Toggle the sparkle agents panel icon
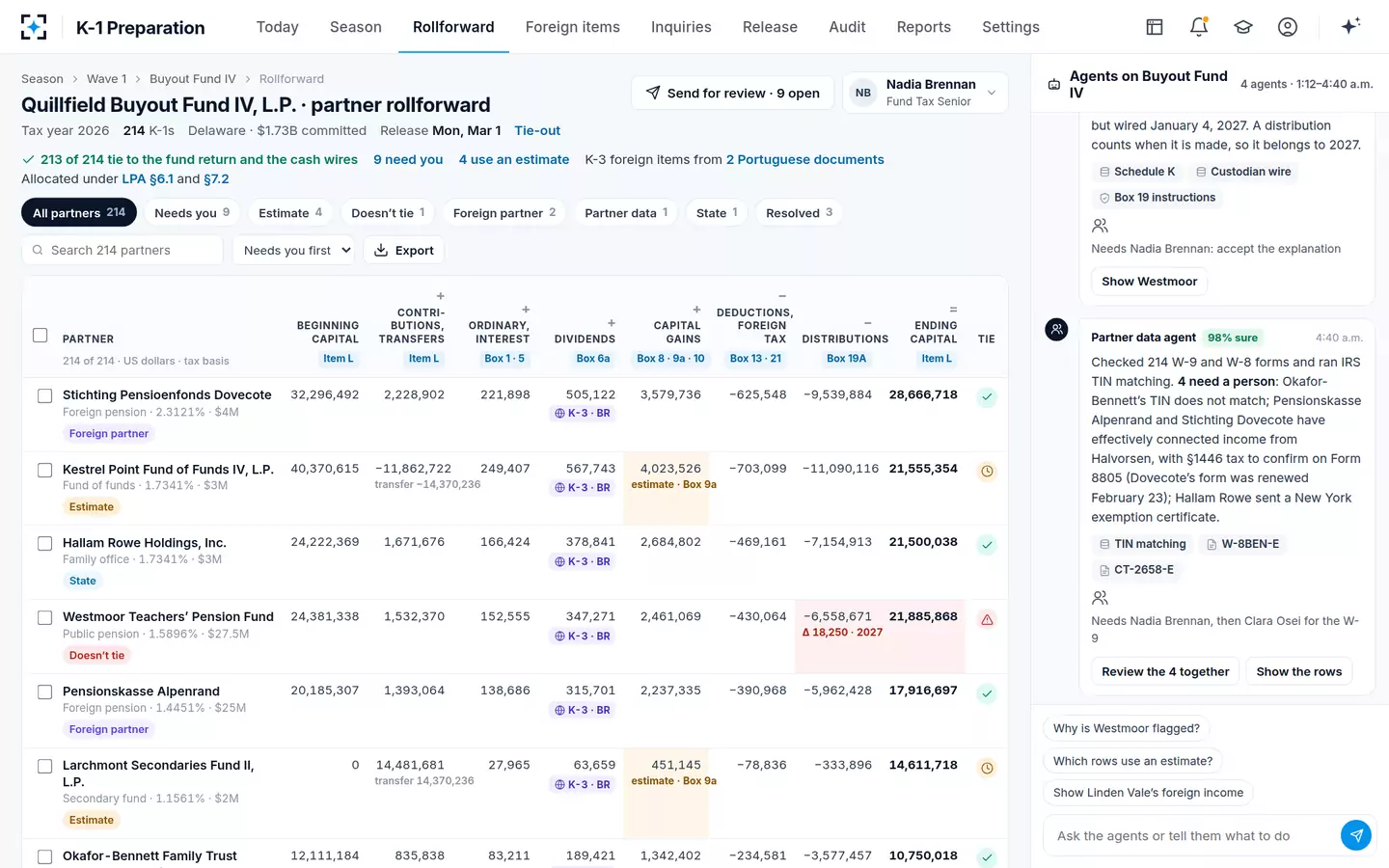1389x868 pixels. click(1350, 26)
